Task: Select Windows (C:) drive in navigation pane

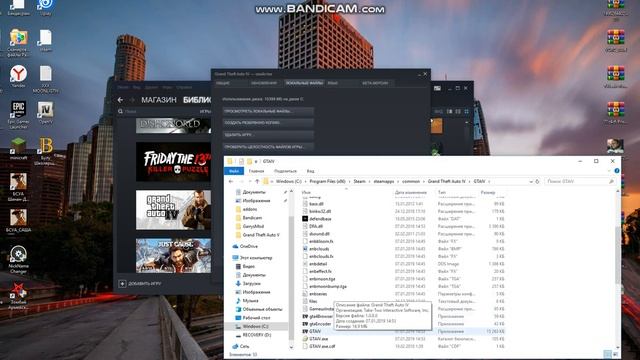Action: 256,327
